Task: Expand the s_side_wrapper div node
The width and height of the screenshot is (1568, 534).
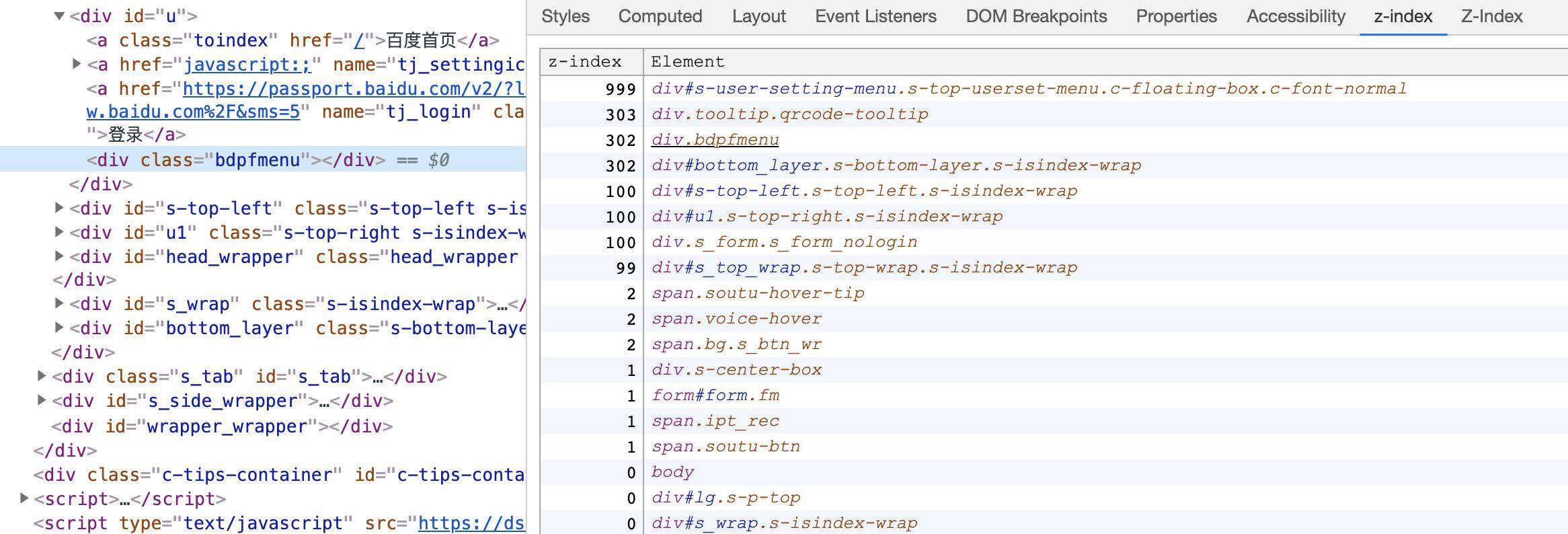Action: 42,400
